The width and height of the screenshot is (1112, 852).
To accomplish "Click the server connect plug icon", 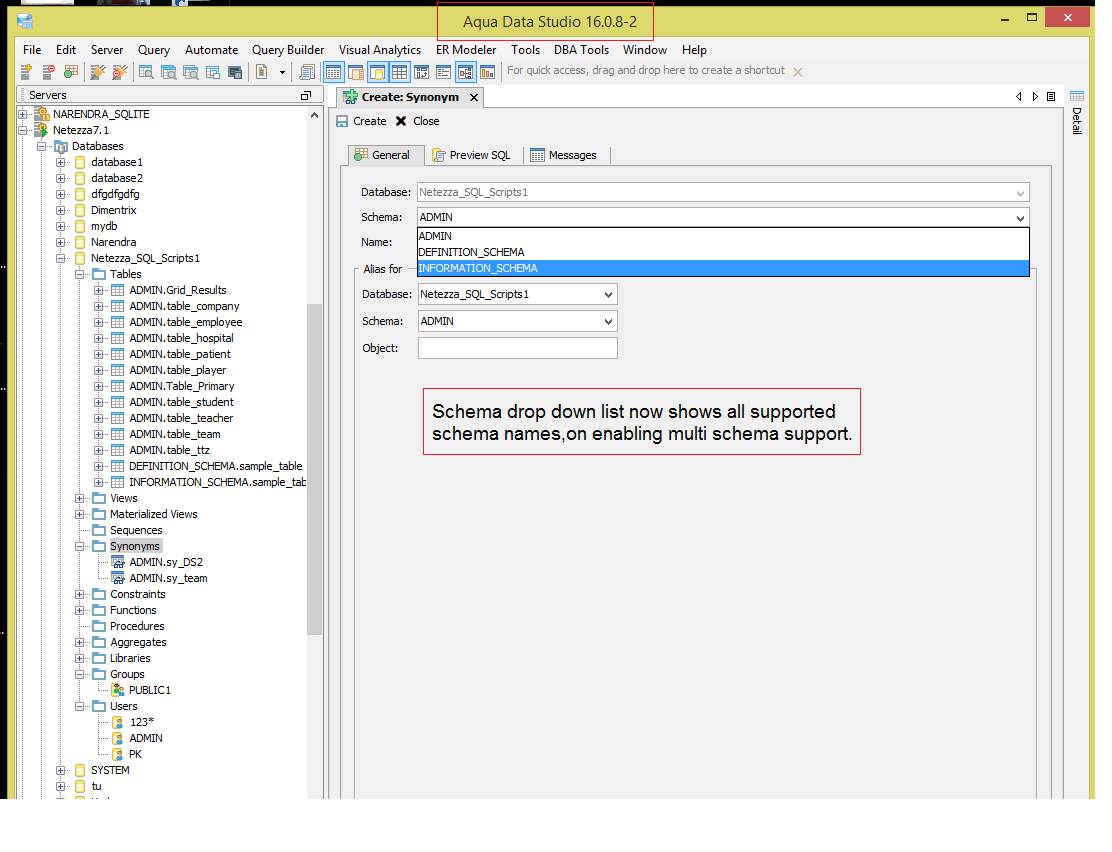I will click(x=98, y=72).
